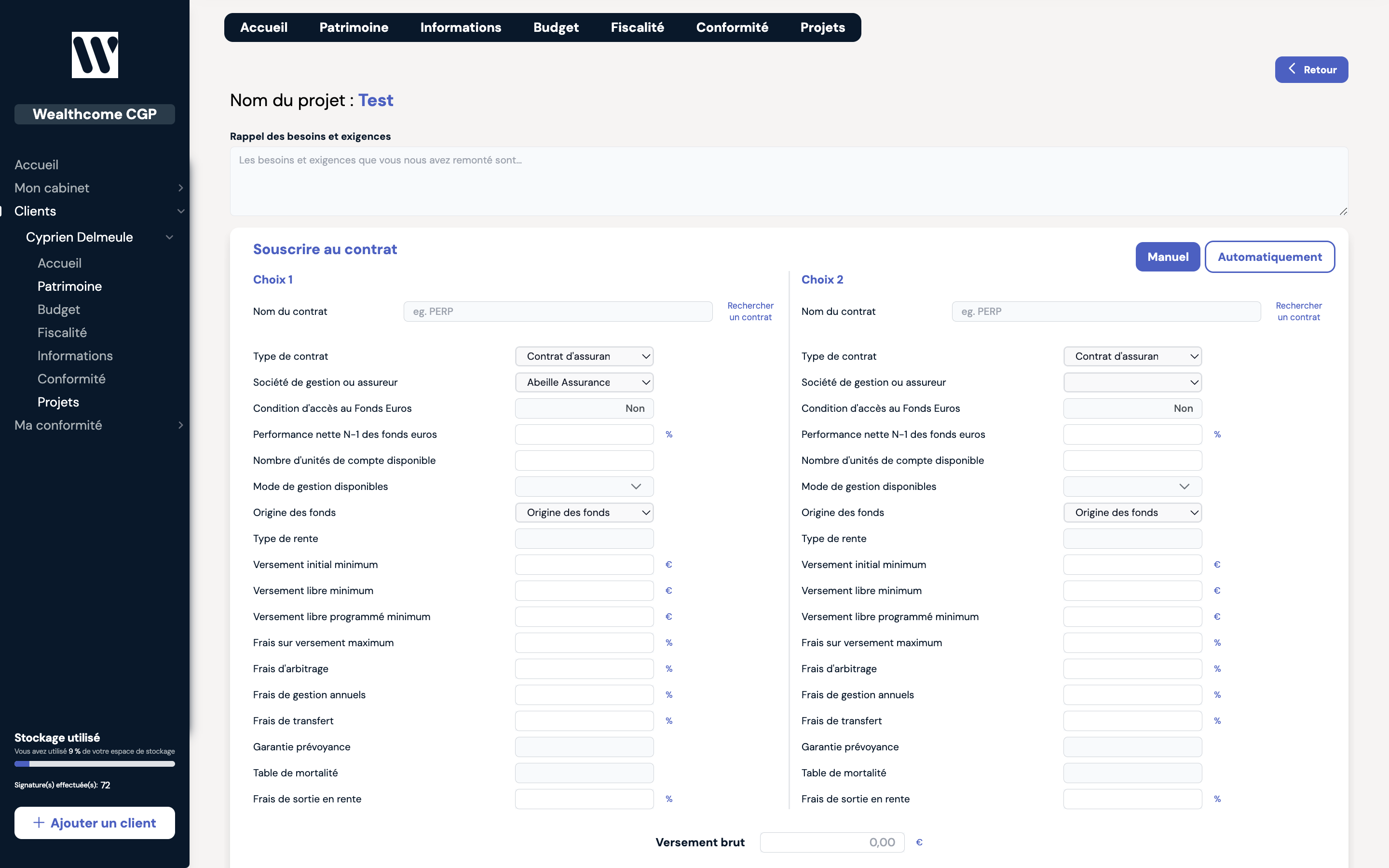
Task: Click the back arrow icon in Retour
Action: pyautogui.click(x=1292, y=69)
